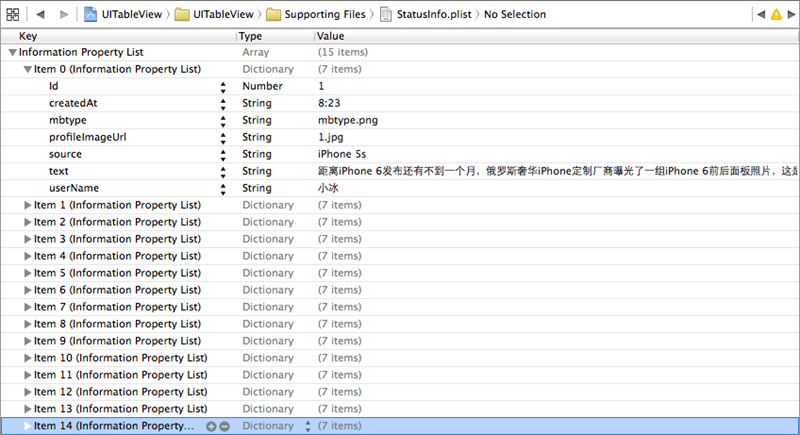This screenshot has width=800, height=435.
Task: Expand Item 10 disclosure triangle
Action: (x=28, y=358)
